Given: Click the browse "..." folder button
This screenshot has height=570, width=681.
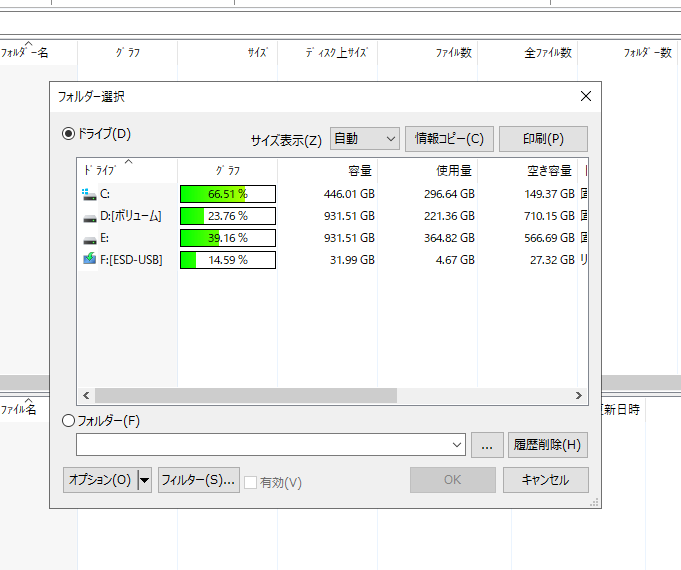Looking at the screenshot, I should (x=486, y=445).
